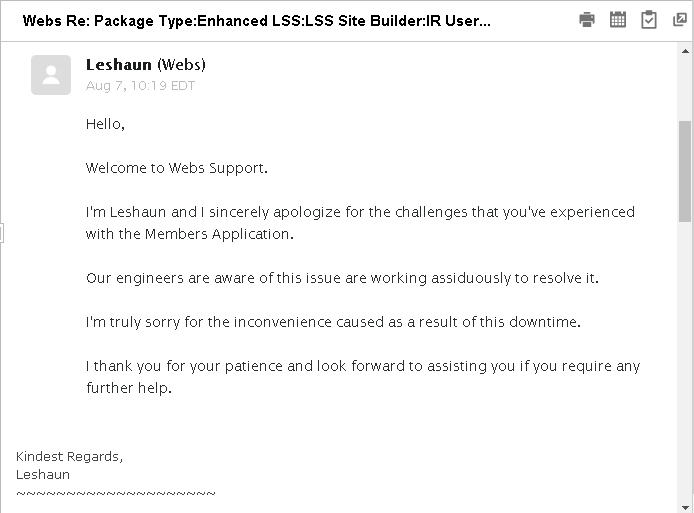The height and width of the screenshot is (513, 694).
Task: Click the clipboard task checkmark icon
Action: point(649,20)
